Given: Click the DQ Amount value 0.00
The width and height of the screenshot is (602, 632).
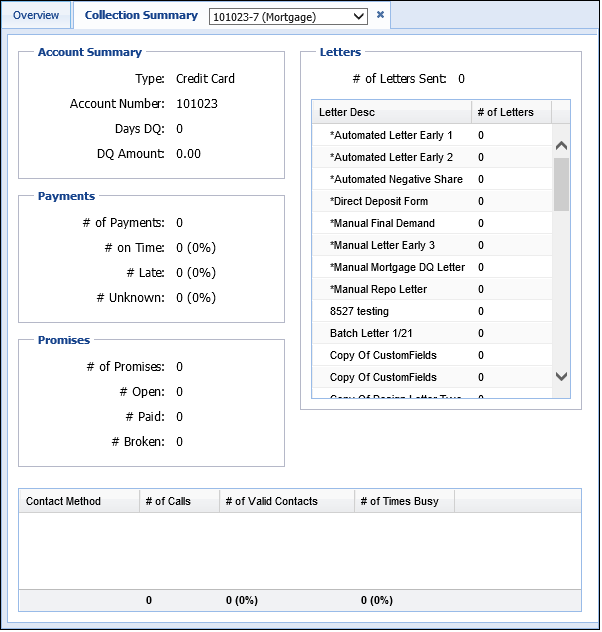Looking at the screenshot, I should point(188,154).
